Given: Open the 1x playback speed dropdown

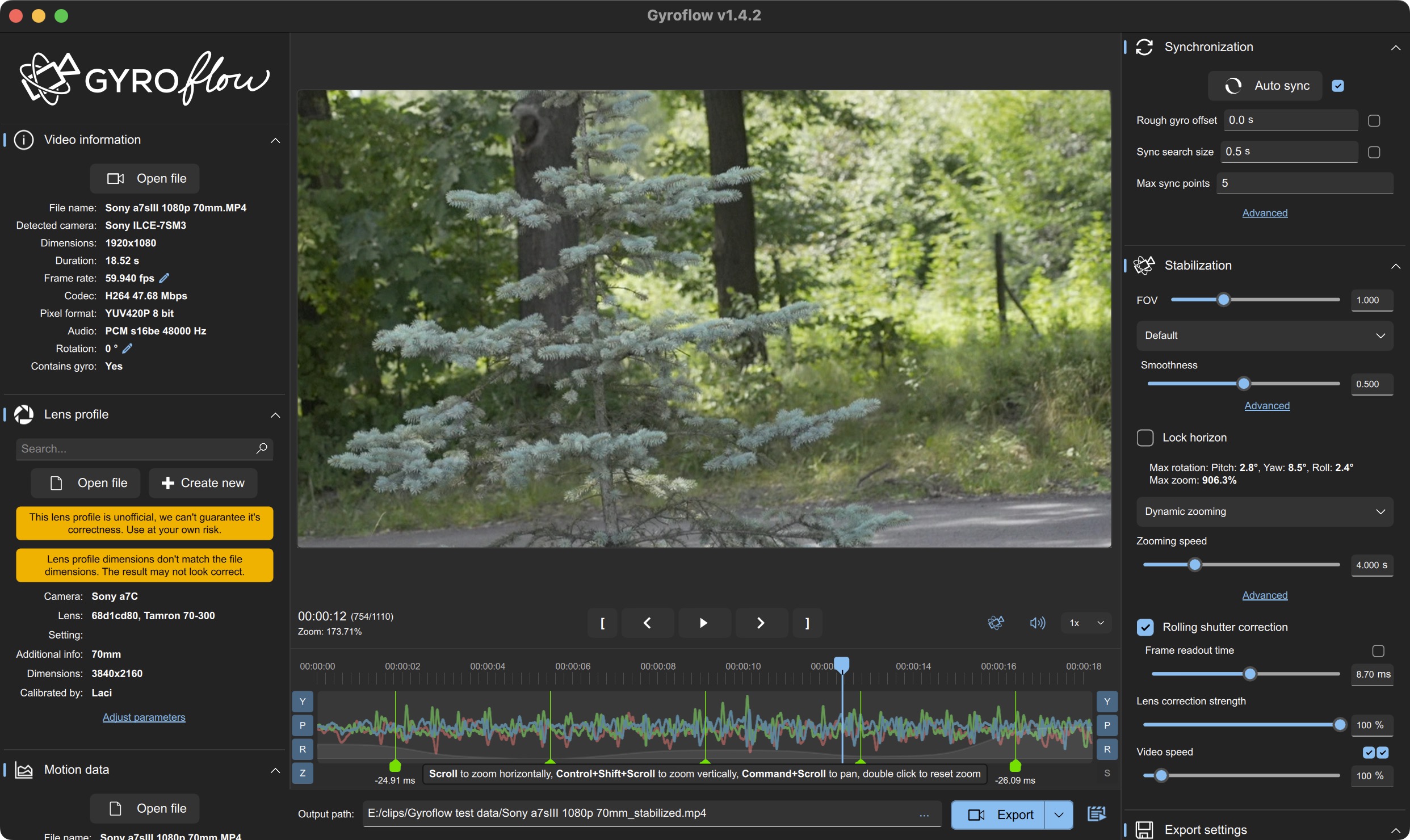Looking at the screenshot, I should click(1086, 623).
